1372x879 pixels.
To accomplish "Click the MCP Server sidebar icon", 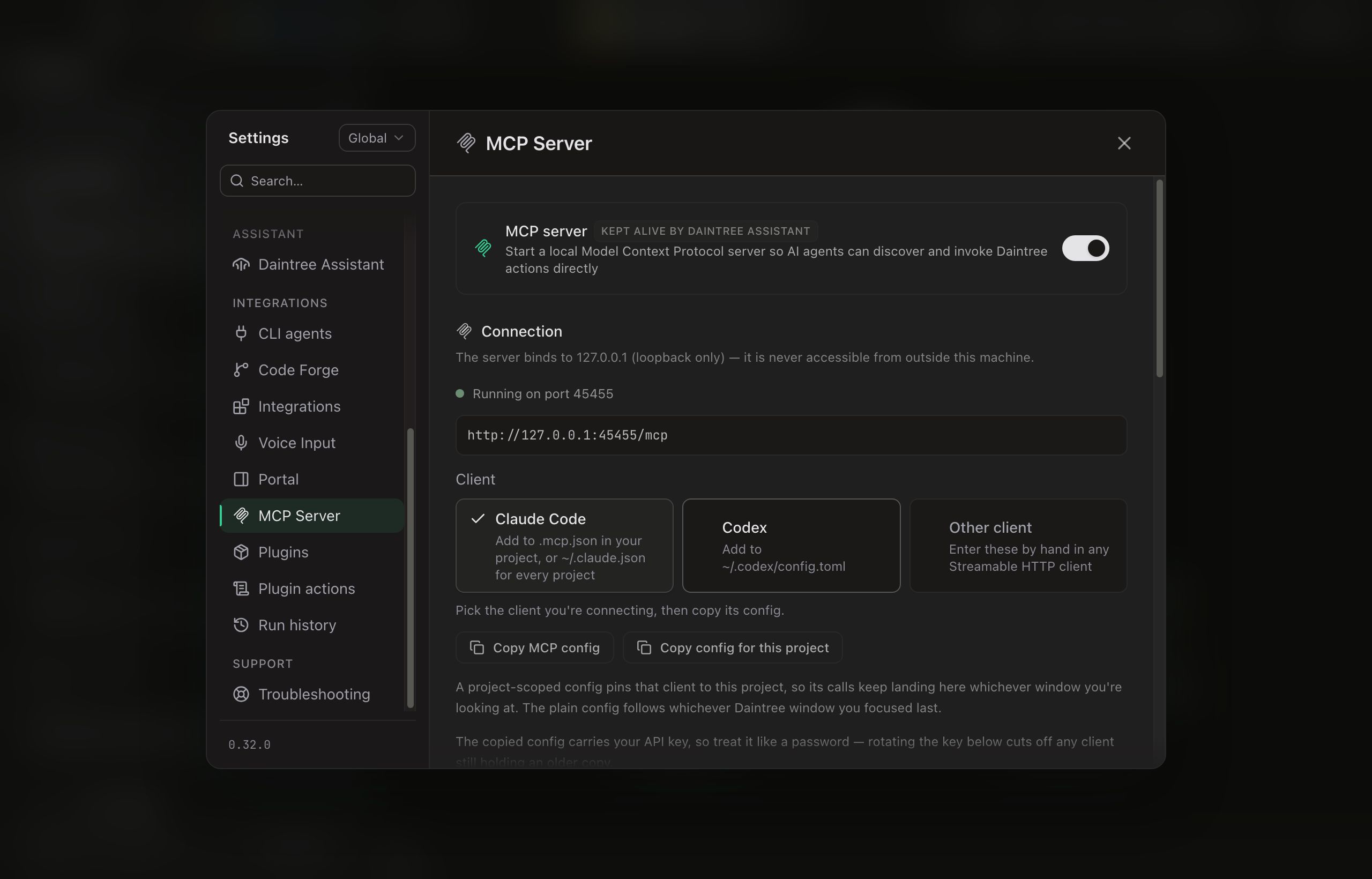I will [241, 516].
